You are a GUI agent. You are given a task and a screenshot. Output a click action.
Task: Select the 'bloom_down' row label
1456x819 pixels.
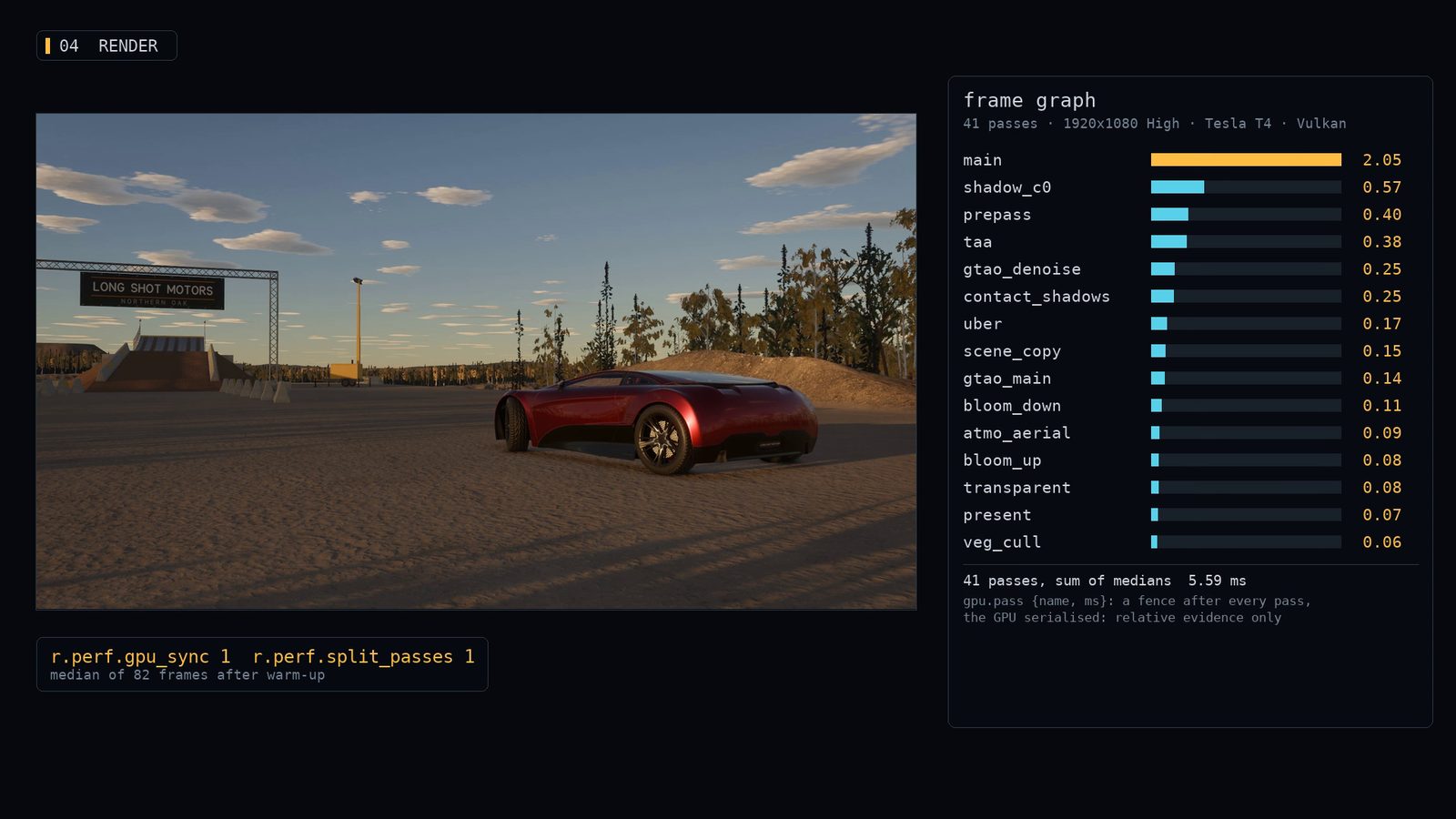(1012, 406)
